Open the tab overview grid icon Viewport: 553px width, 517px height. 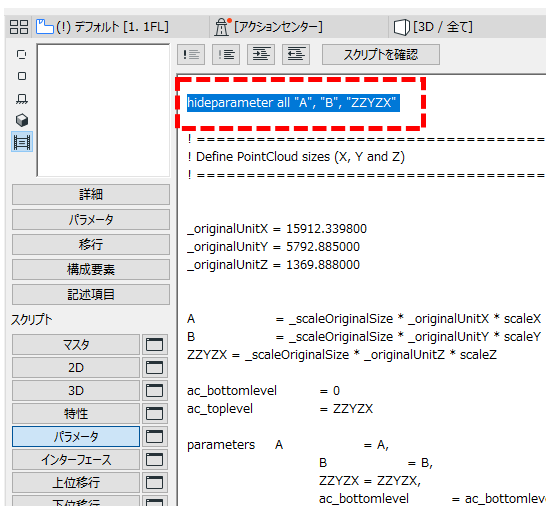[x=19, y=27]
